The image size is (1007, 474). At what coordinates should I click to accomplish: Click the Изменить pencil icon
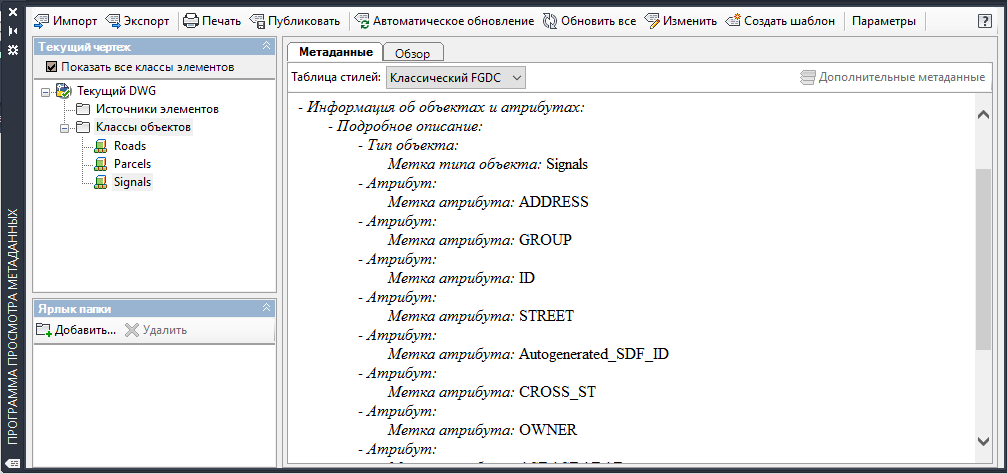coord(652,21)
